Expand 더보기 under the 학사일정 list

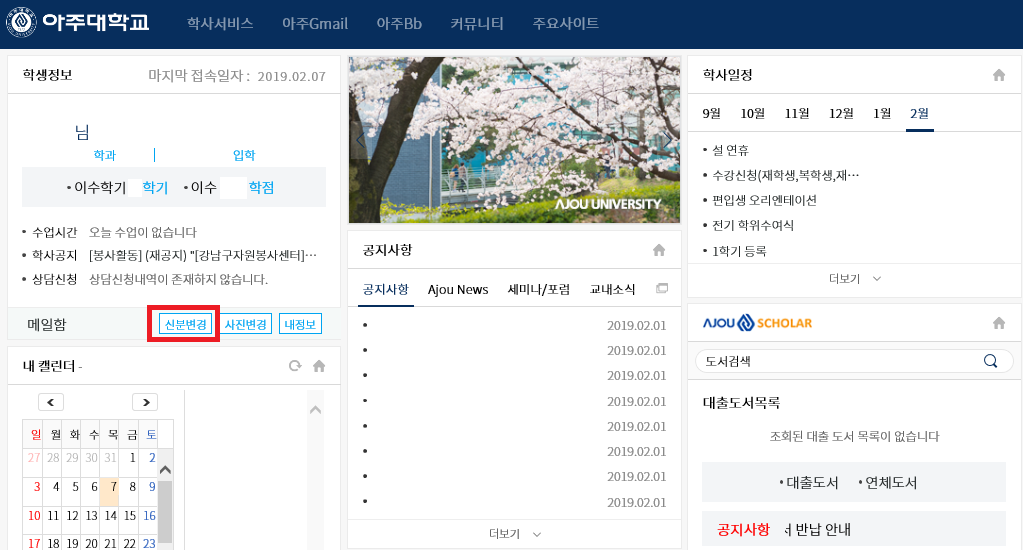coord(855,278)
